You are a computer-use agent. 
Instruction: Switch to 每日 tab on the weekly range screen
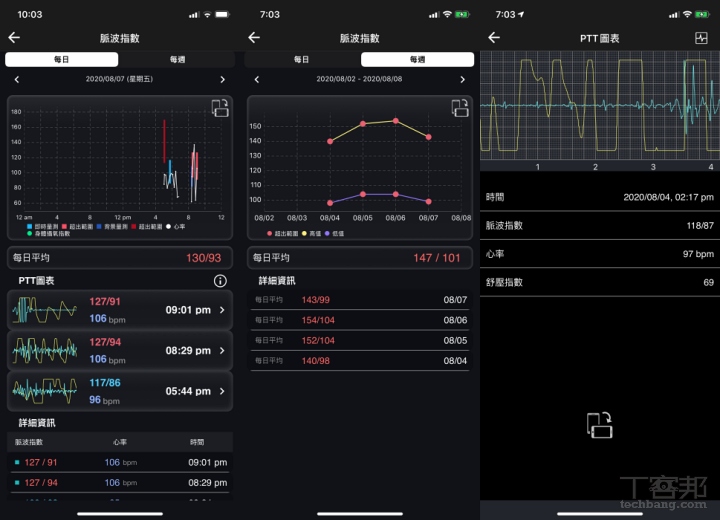[301, 60]
